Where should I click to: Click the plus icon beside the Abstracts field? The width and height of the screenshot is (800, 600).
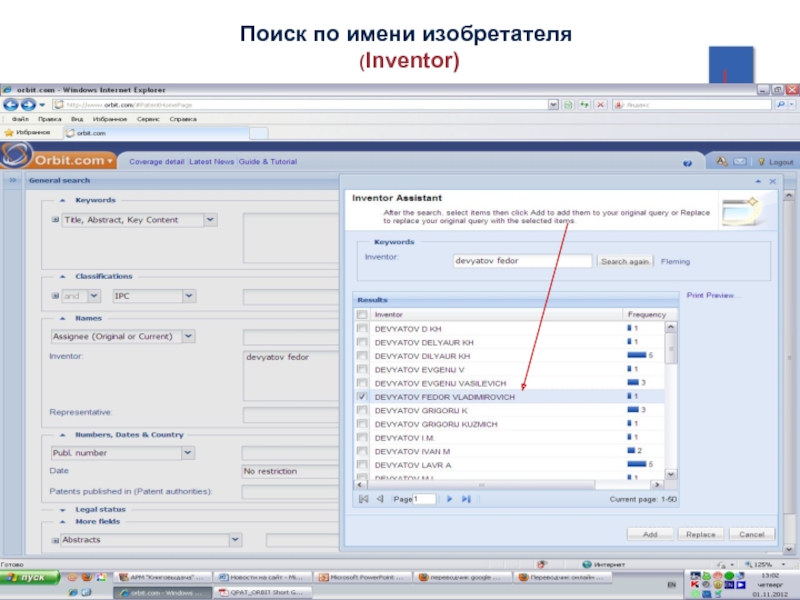click(55, 540)
